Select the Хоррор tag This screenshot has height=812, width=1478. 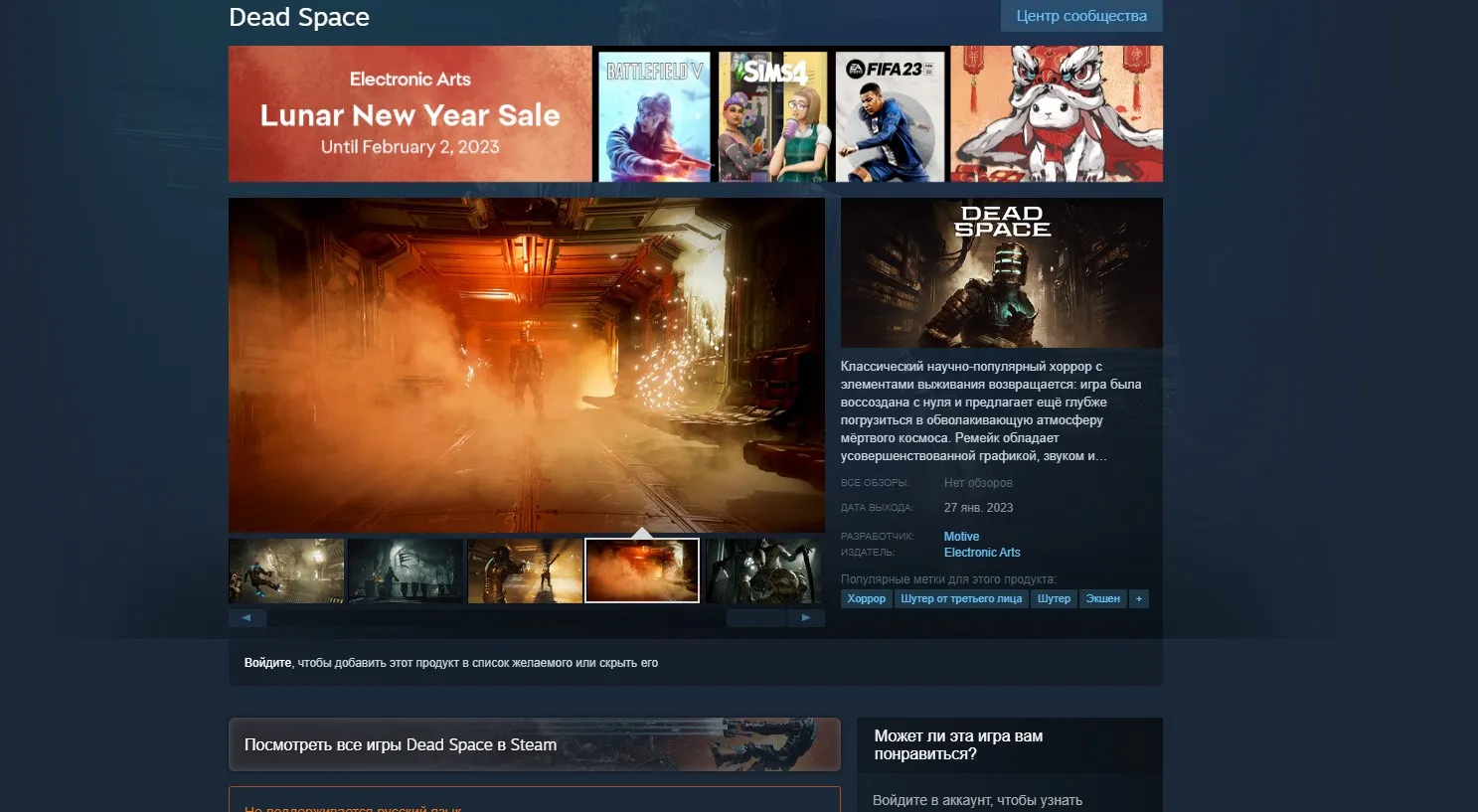click(867, 598)
